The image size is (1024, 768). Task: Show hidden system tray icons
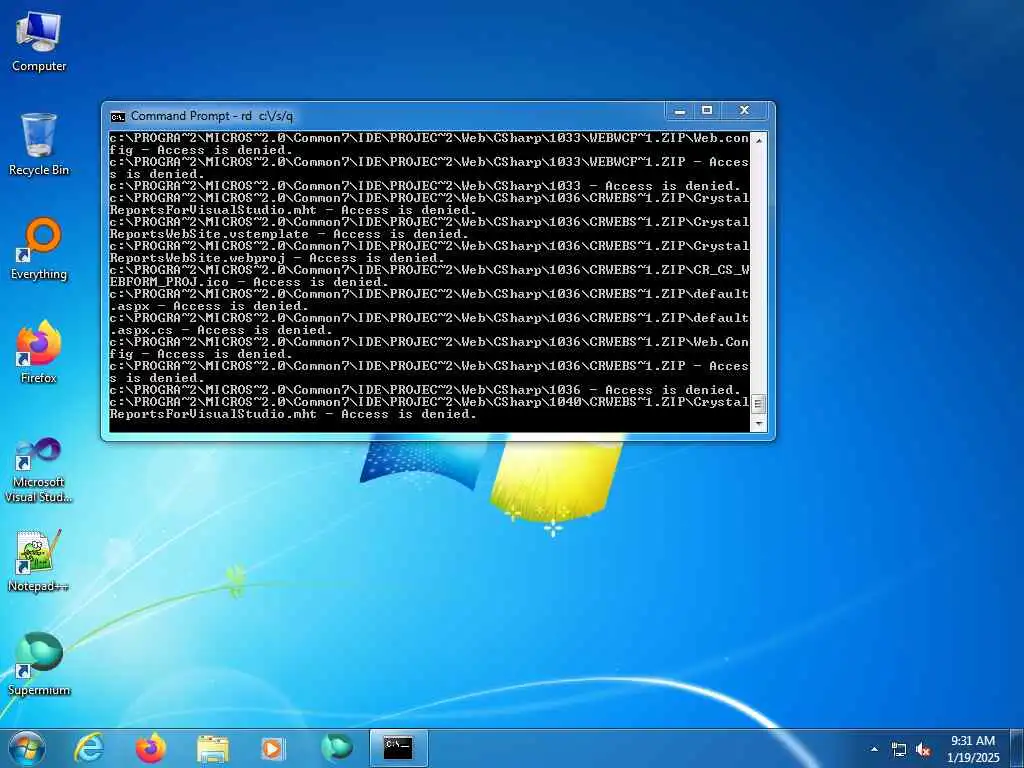point(874,749)
